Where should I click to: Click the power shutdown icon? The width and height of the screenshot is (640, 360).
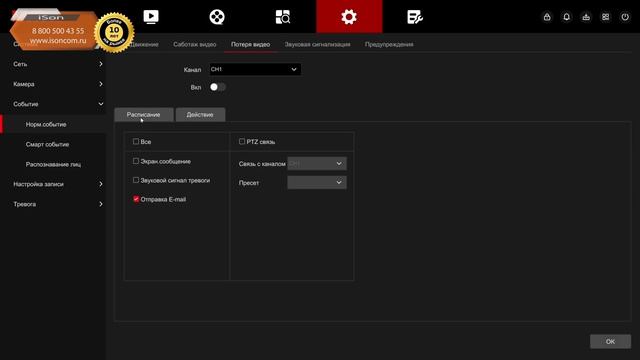625,17
